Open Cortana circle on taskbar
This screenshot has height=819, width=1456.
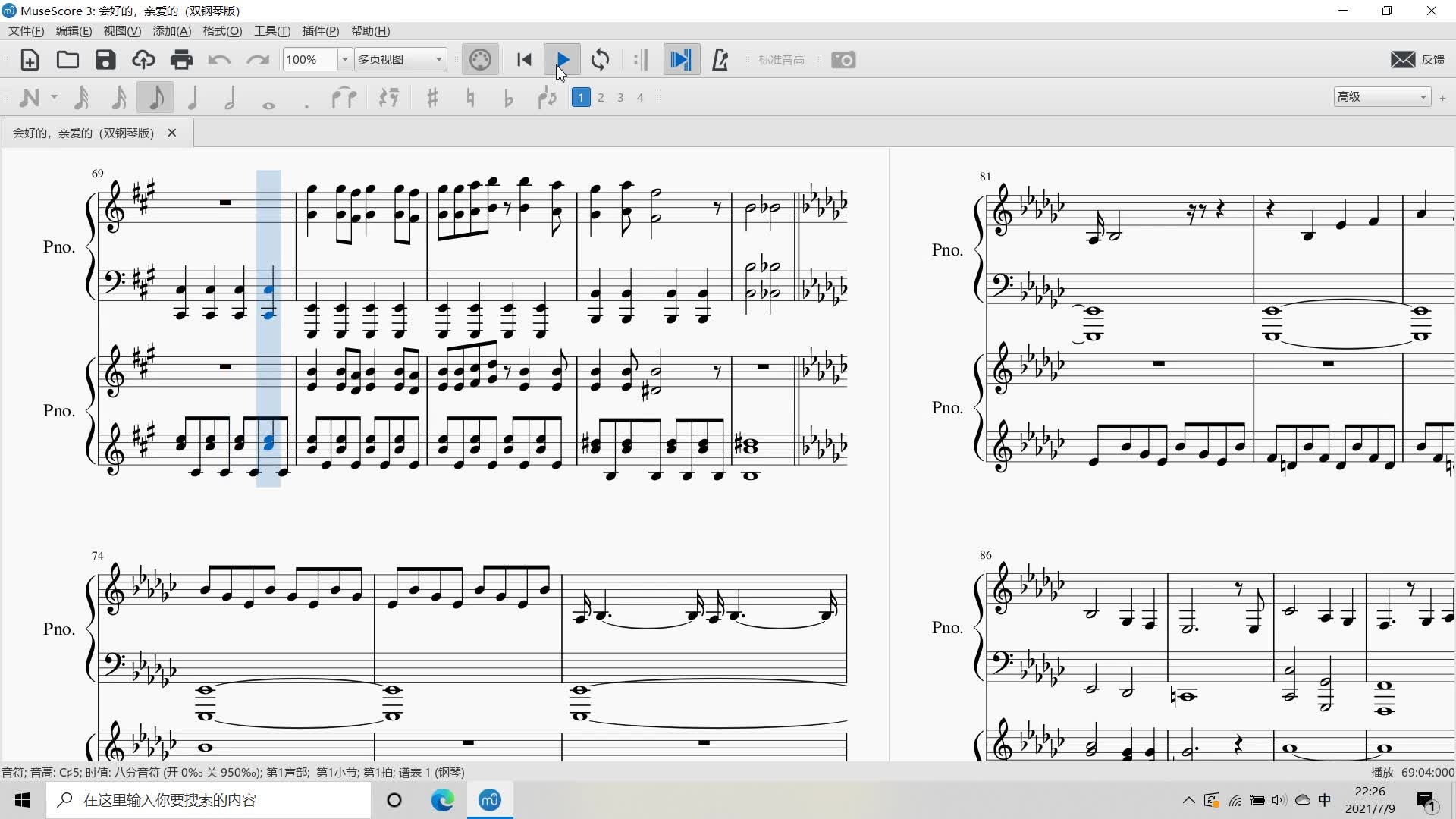click(394, 800)
